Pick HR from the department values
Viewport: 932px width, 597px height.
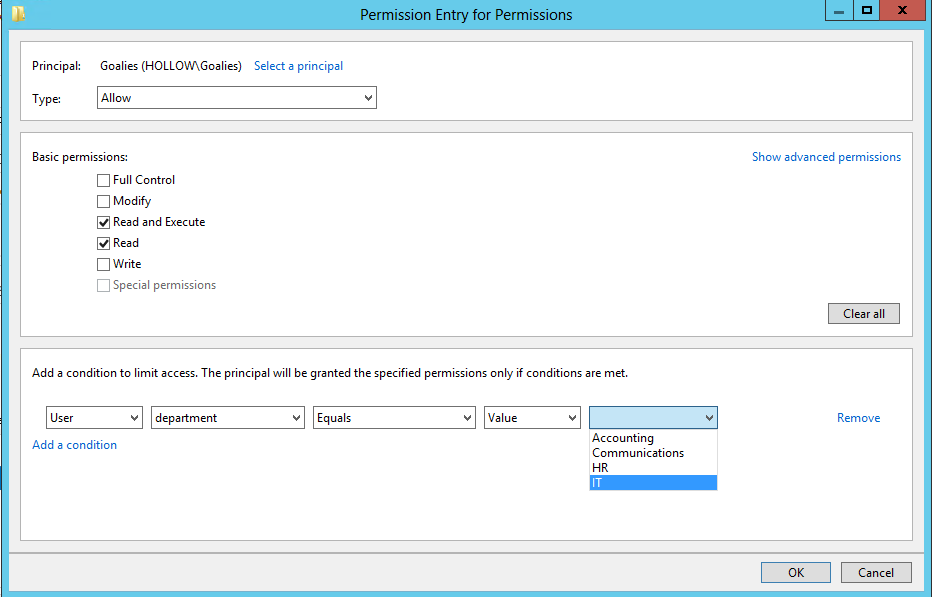tap(600, 468)
